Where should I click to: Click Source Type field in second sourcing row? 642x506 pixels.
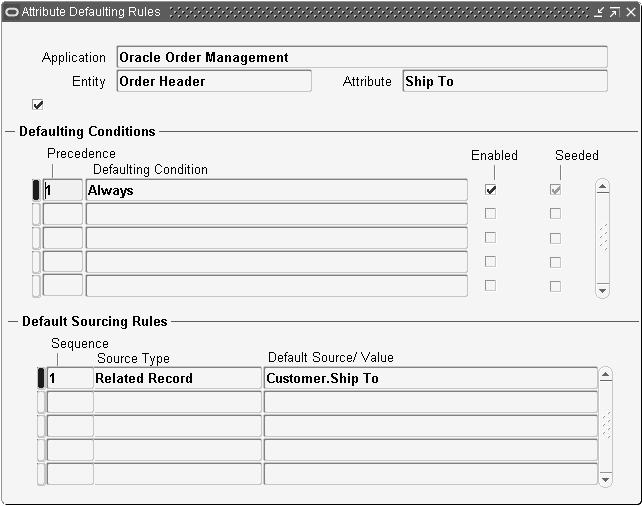177,402
